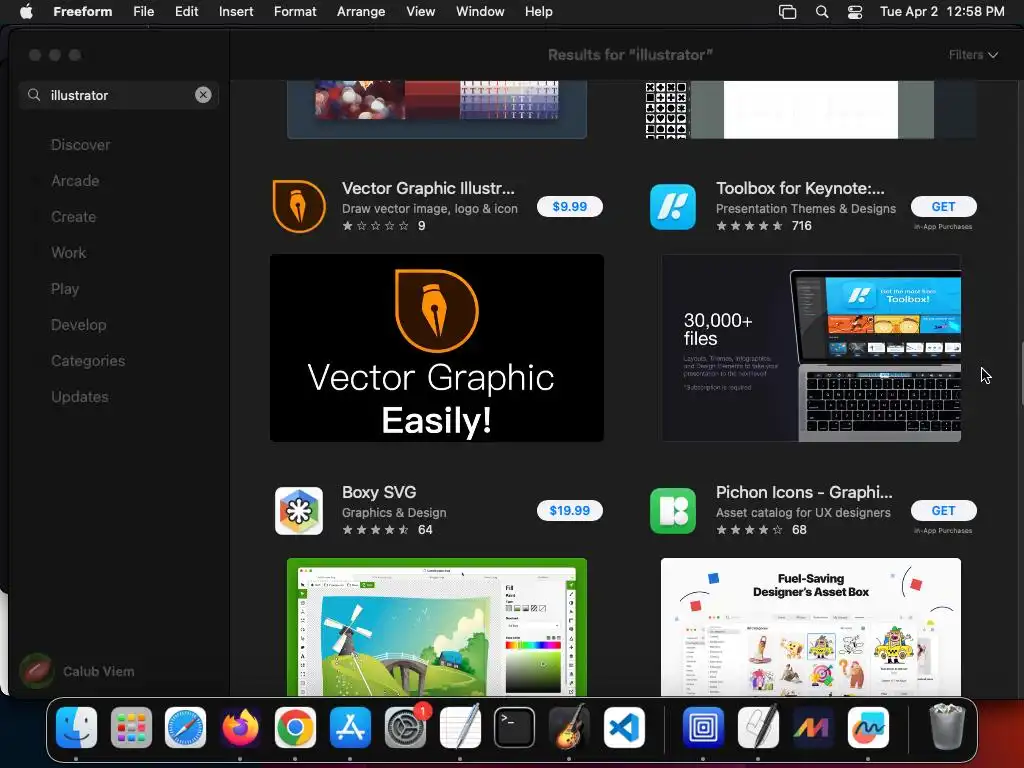Open GarageBand from the dock

(x=569, y=727)
